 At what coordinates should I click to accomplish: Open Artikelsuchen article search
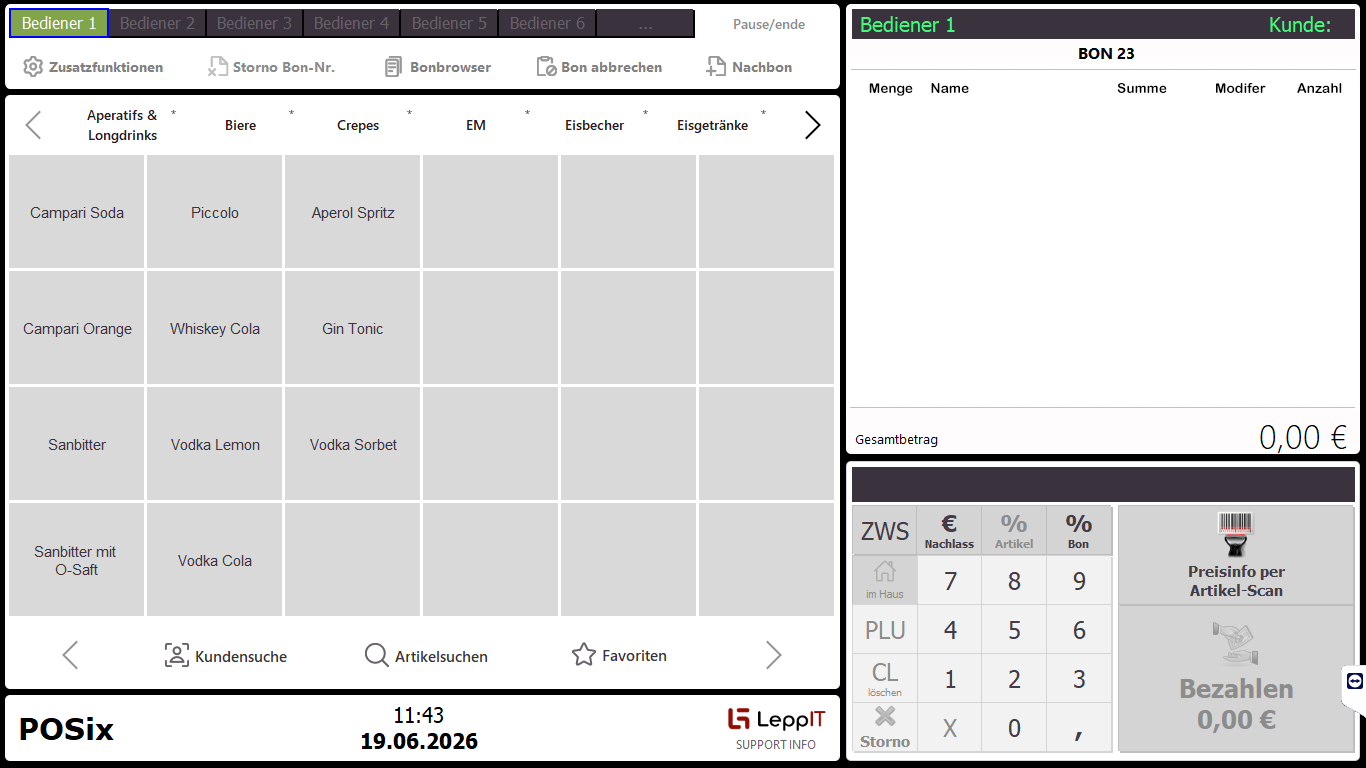click(x=426, y=656)
